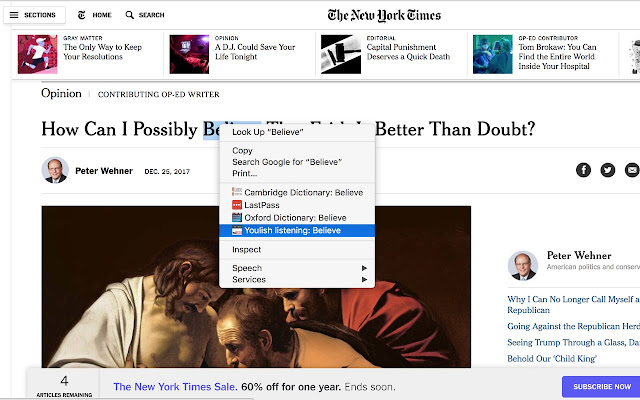Click the NYT Home T icon
This screenshot has height=400, width=640.
point(82,15)
